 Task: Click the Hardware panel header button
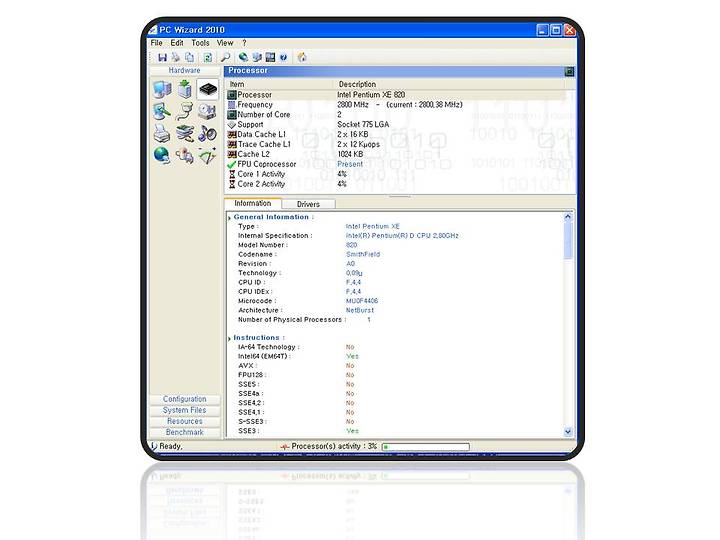185,71
